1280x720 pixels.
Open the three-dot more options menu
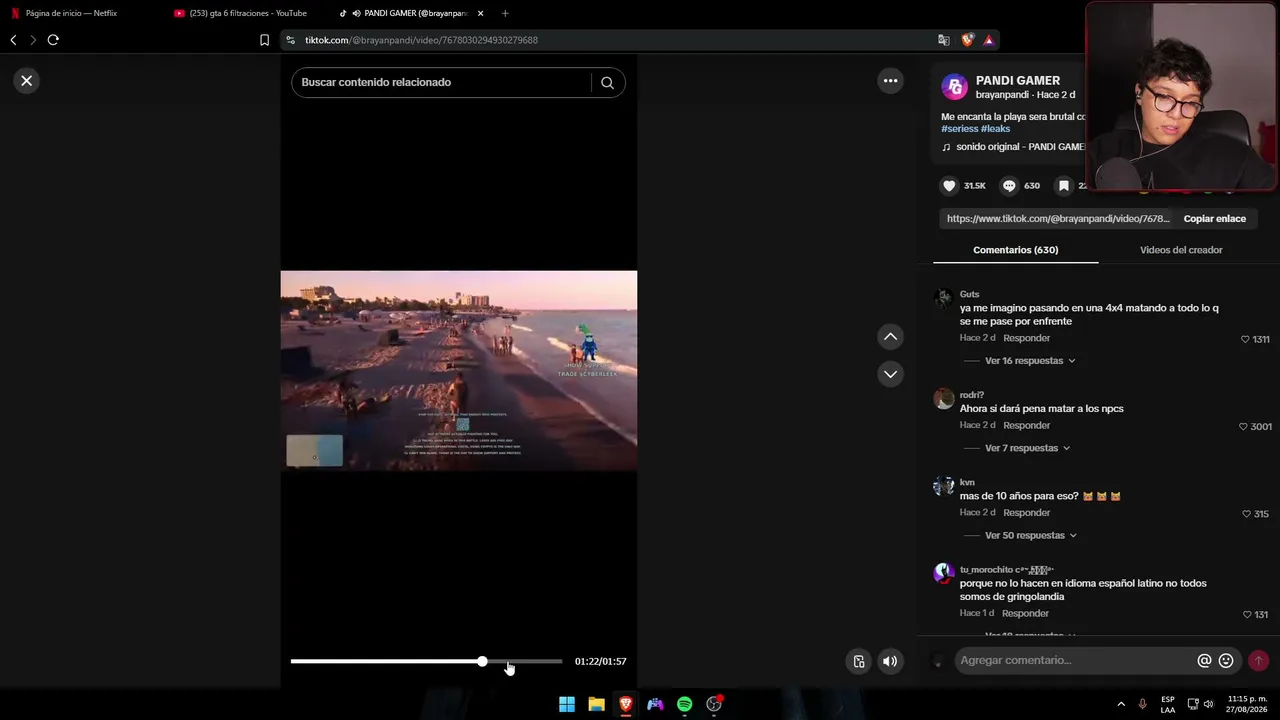coord(890,81)
